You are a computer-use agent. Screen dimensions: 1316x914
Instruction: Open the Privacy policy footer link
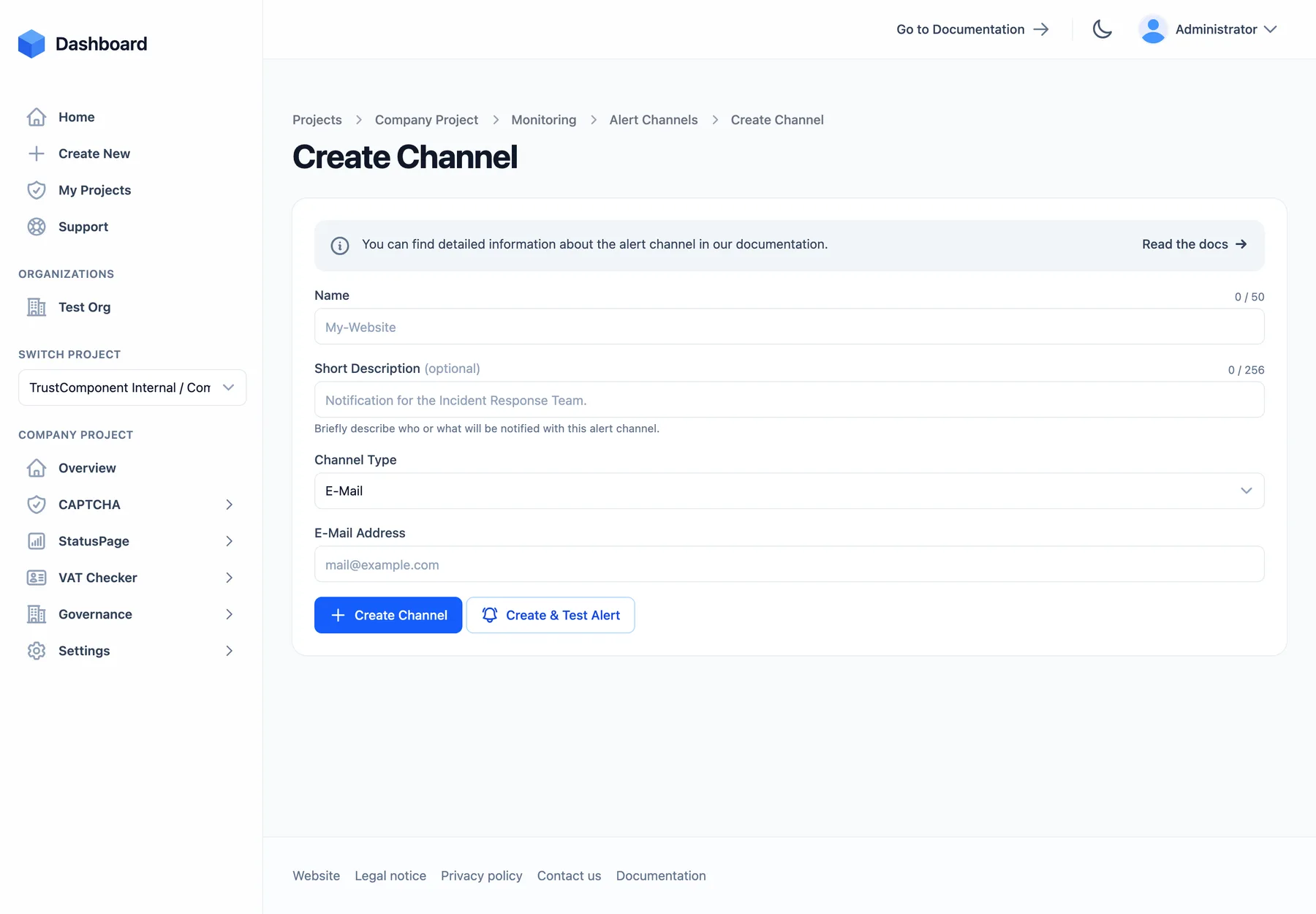(482, 876)
